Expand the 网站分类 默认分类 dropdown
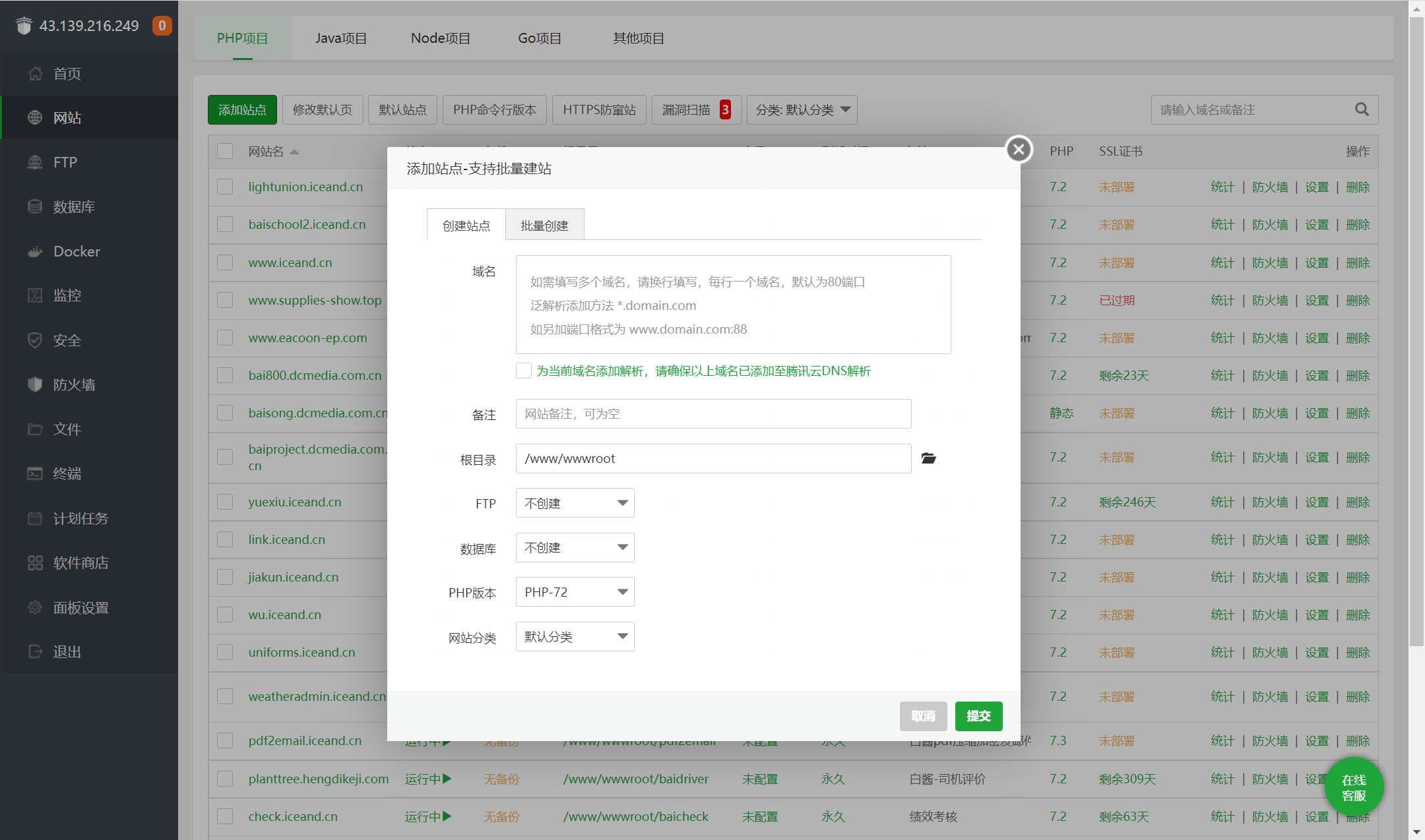The image size is (1425, 840). [575, 637]
